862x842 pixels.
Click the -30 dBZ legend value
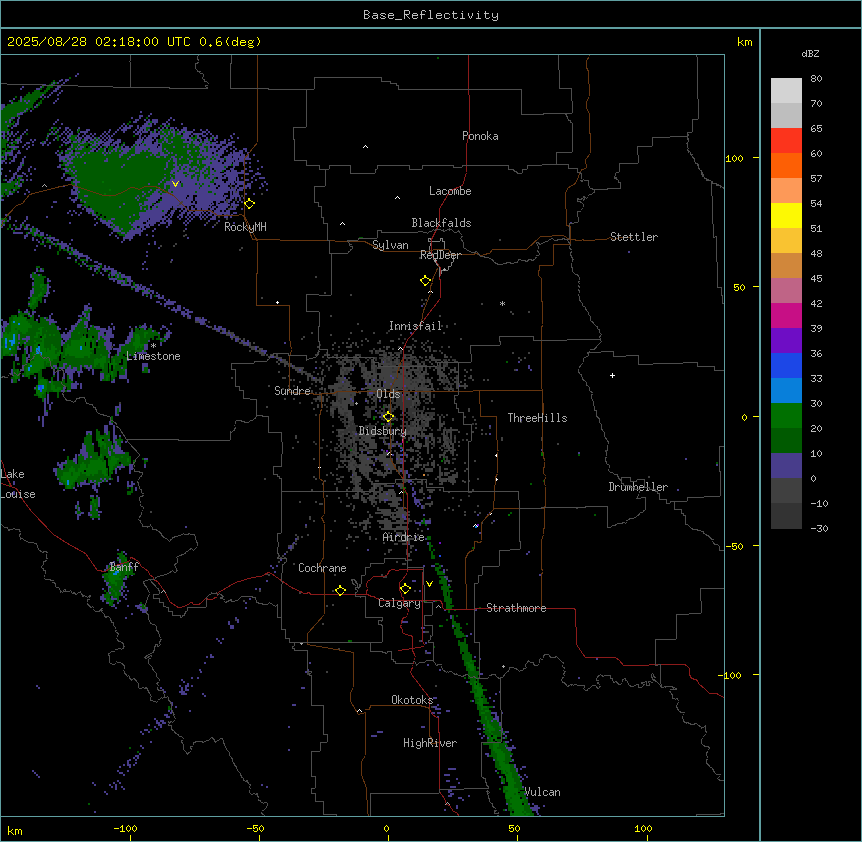(x=819, y=529)
